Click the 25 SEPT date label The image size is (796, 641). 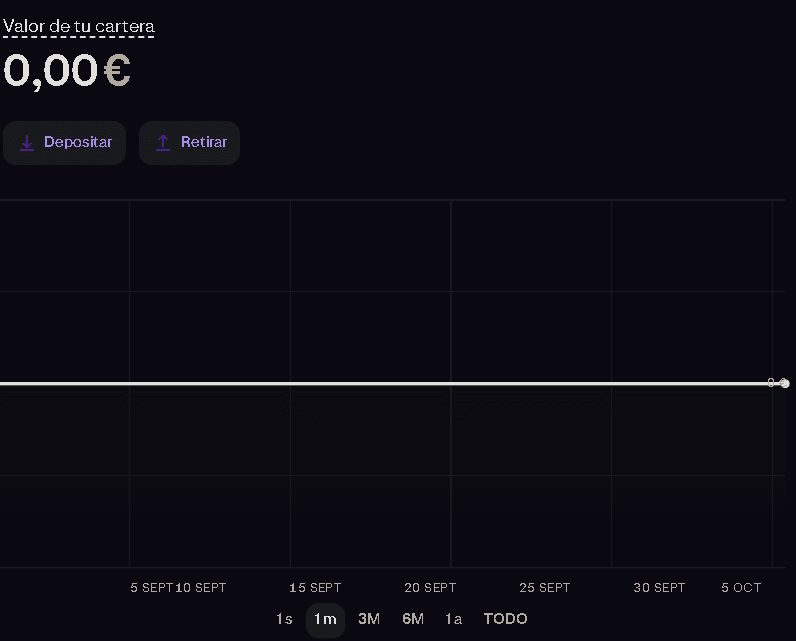click(545, 588)
